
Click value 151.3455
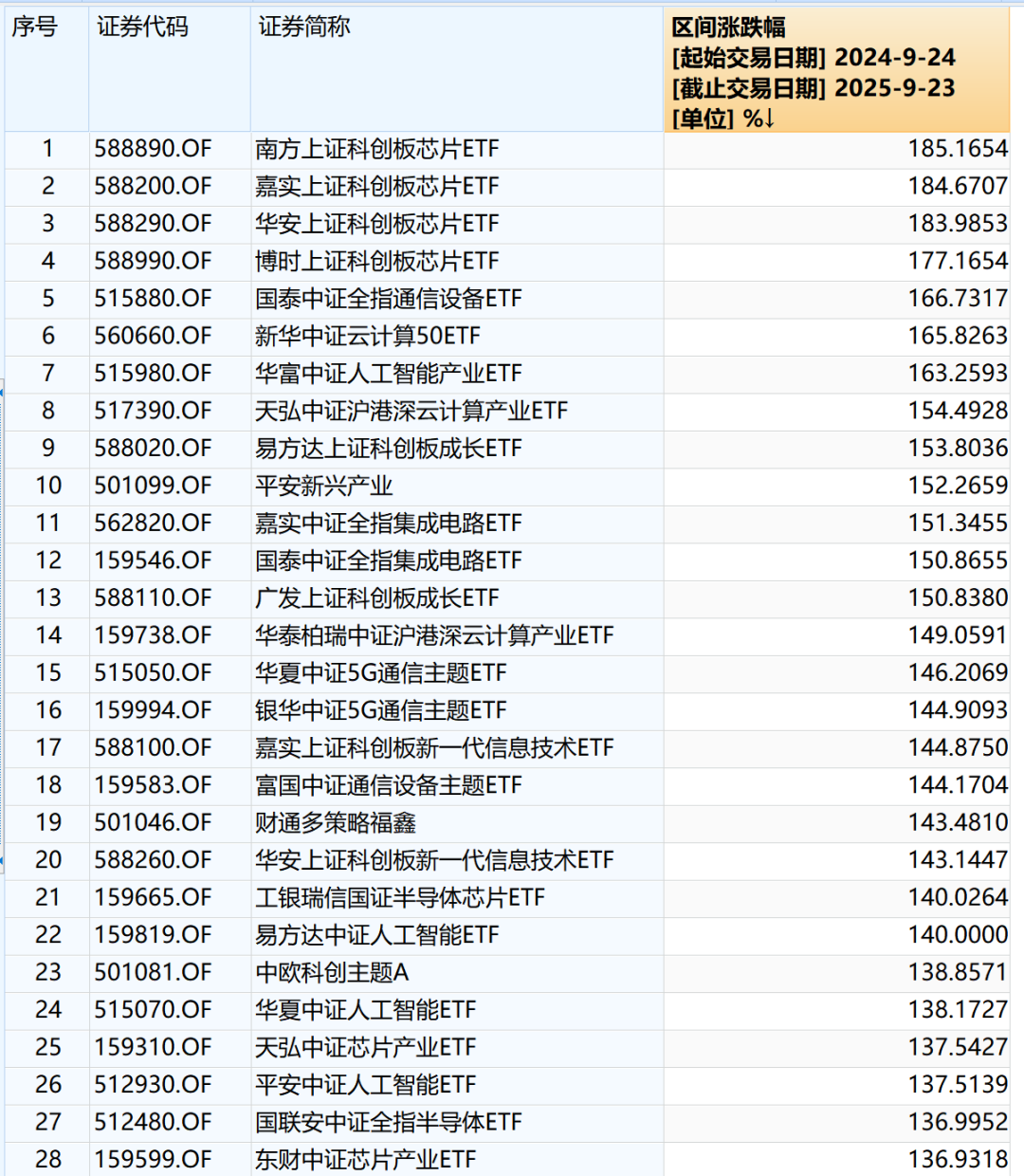(958, 524)
